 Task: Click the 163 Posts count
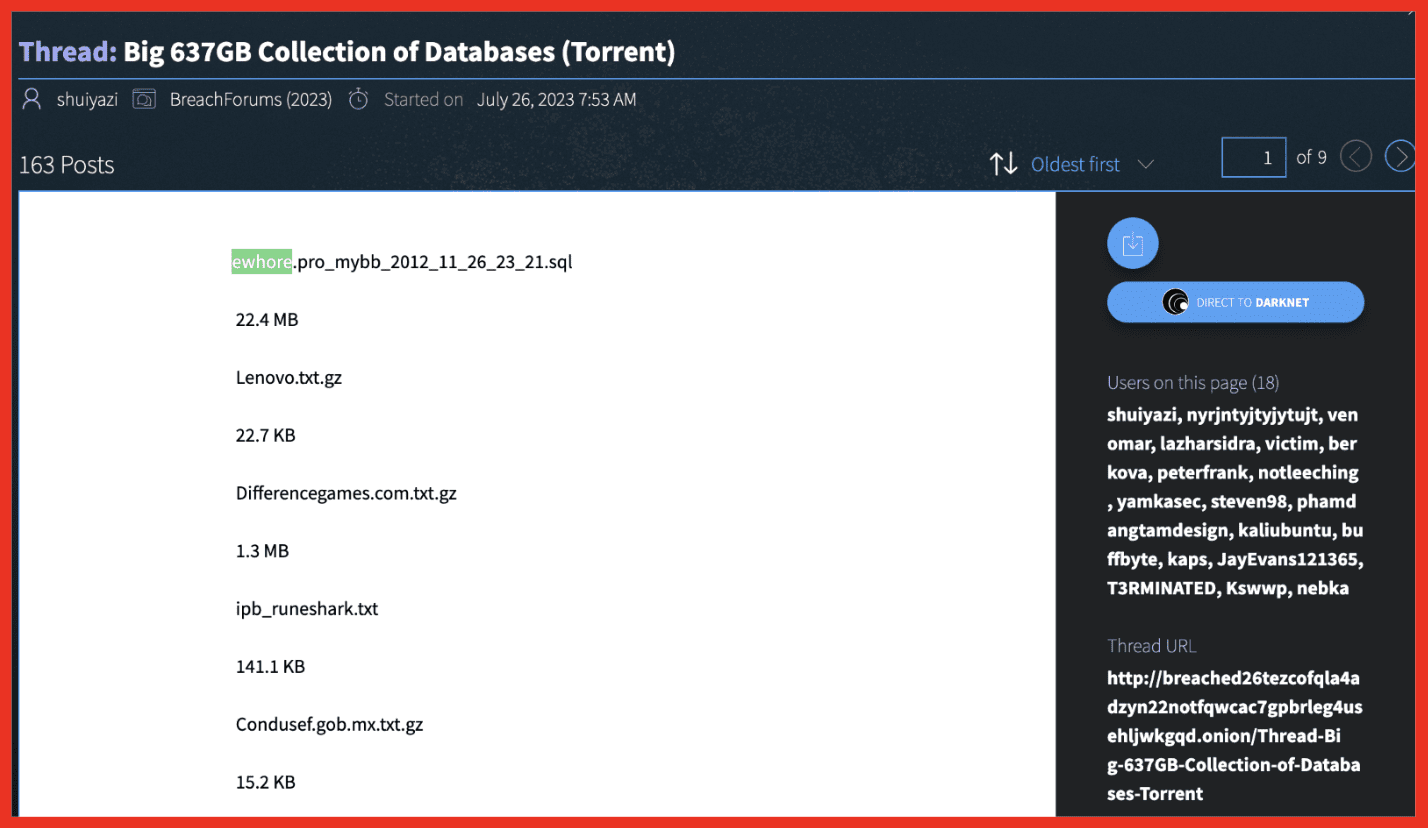[x=67, y=165]
